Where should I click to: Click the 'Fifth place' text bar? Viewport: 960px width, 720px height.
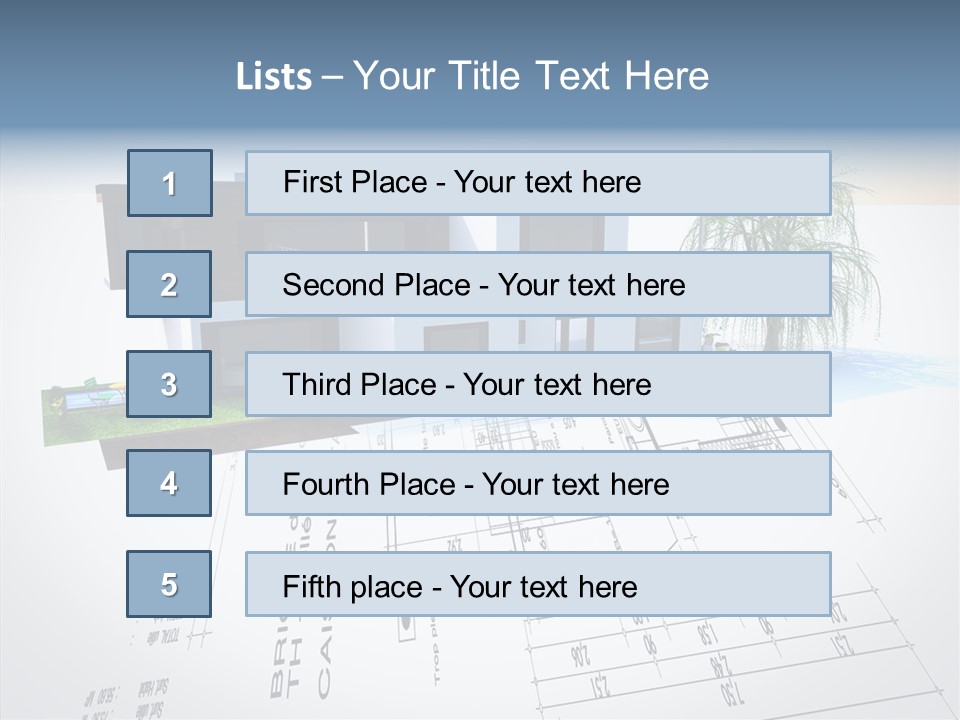point(538,585)
